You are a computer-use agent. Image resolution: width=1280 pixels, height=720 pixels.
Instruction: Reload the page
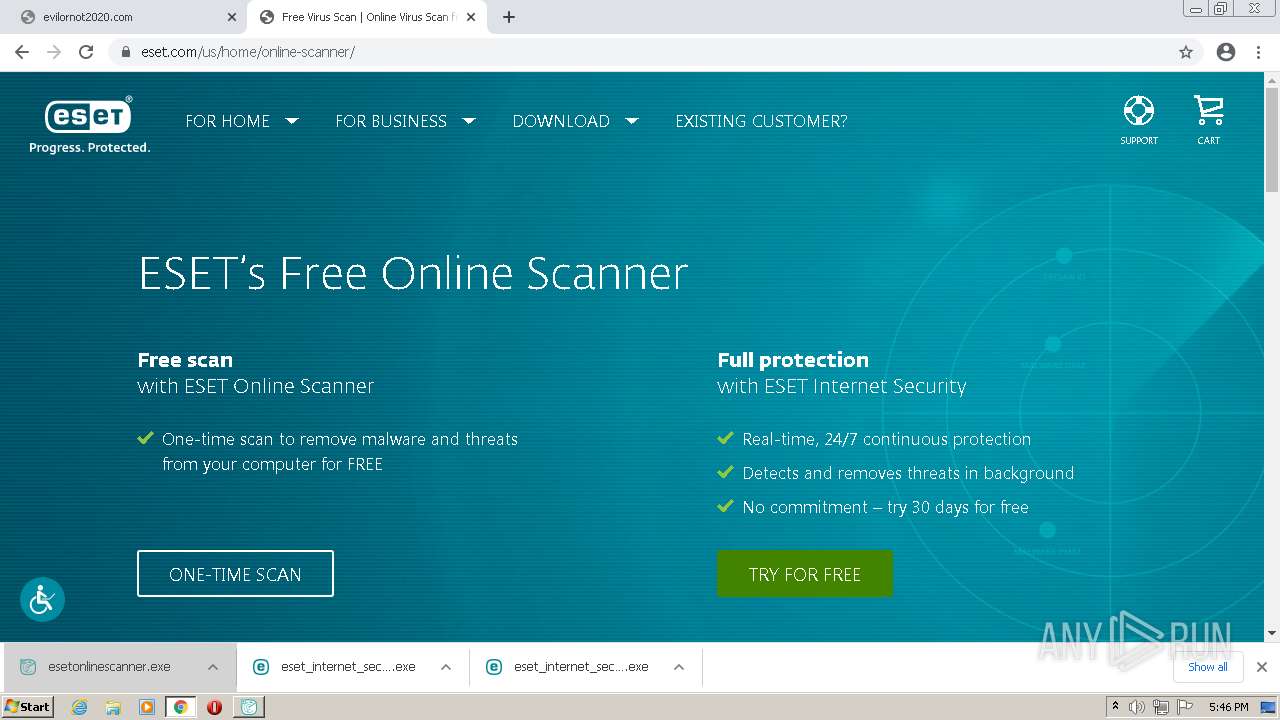tap(86, 52)
